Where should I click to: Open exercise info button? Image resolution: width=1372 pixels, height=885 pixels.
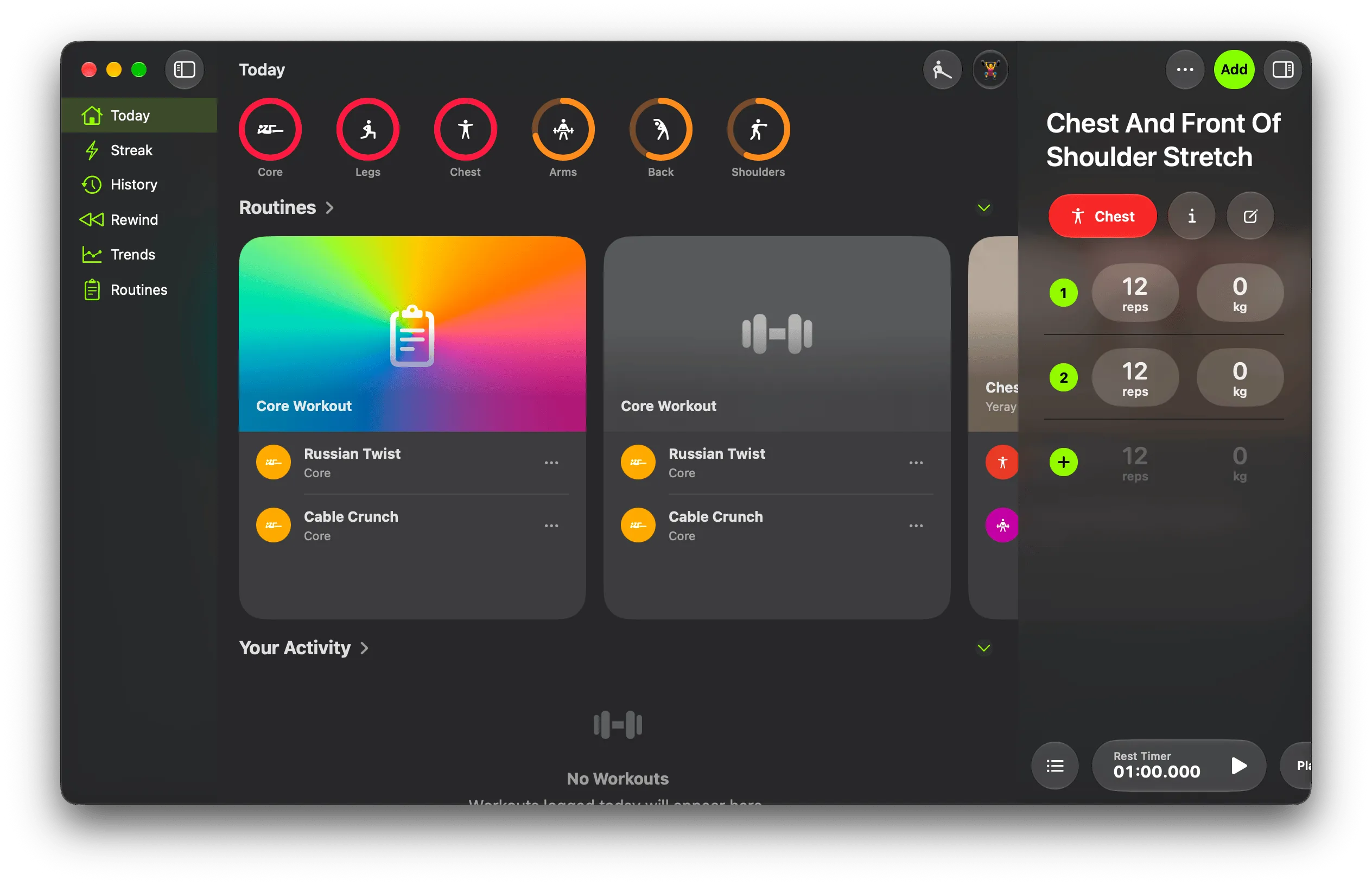[1192, 217]
